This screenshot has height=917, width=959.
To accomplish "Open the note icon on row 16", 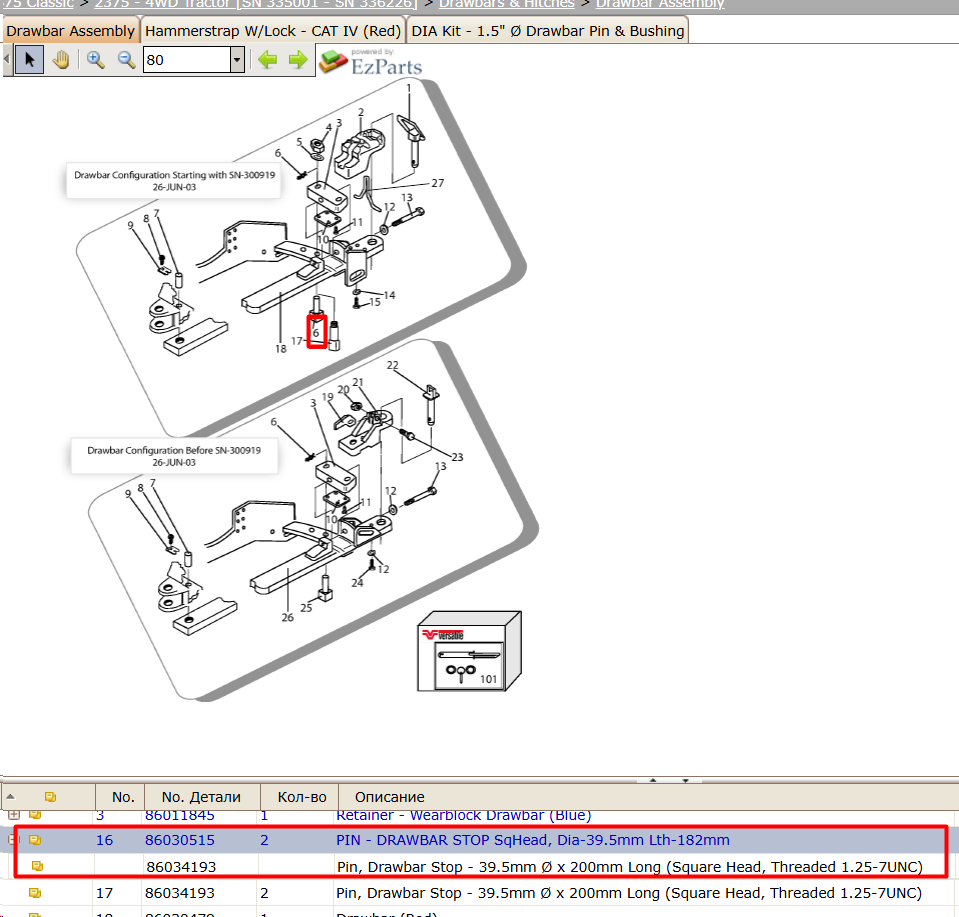I will coord(35,840).
